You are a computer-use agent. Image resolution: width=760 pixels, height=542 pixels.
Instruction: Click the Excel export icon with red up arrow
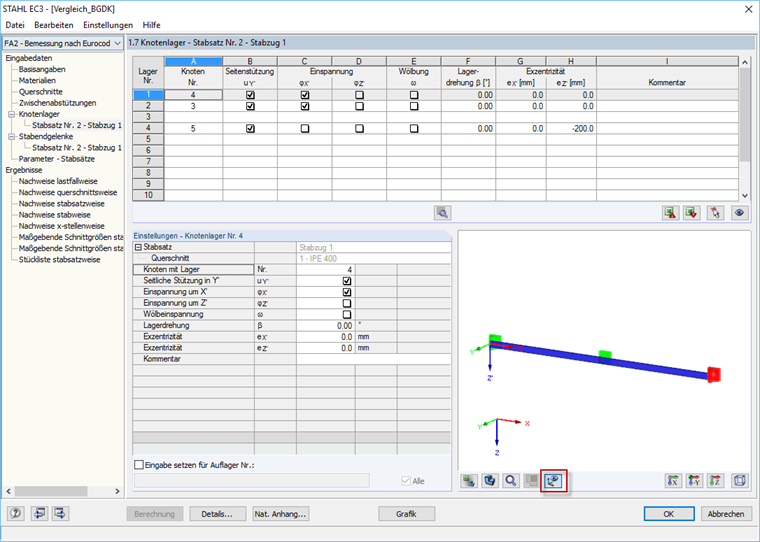pos(670,213)
